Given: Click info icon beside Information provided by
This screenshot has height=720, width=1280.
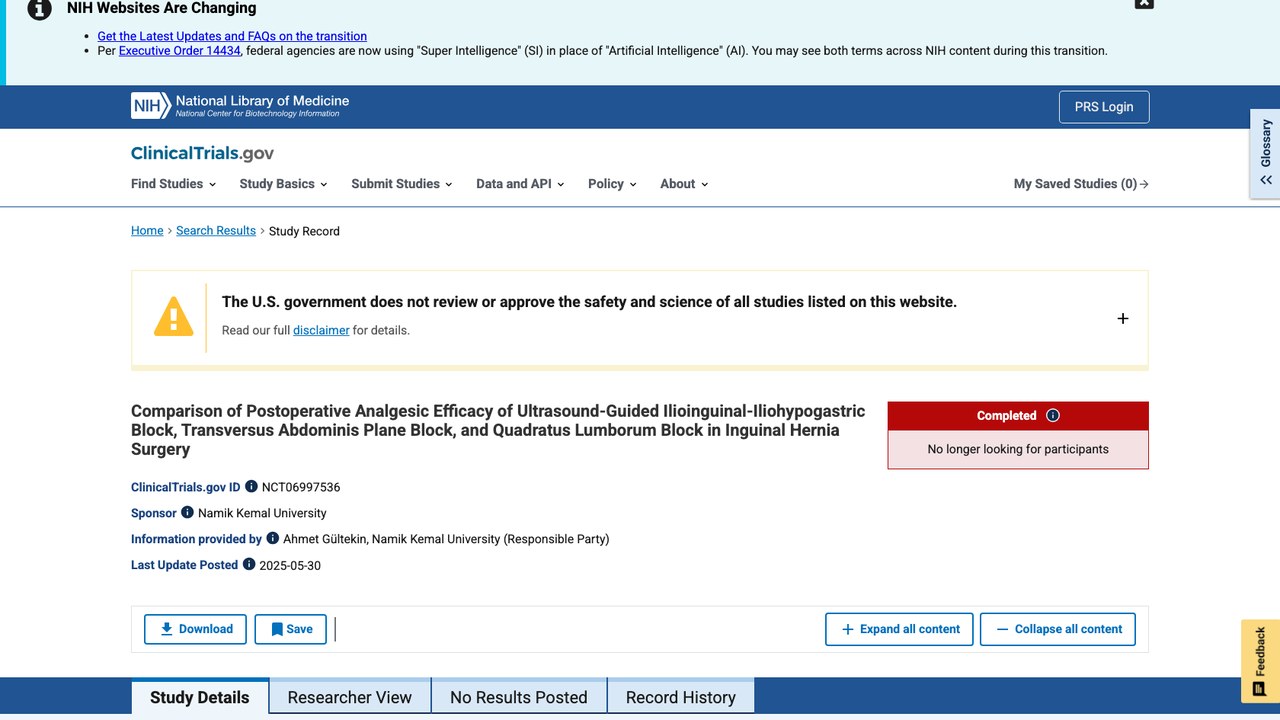Looking at the screenshot, I should [272, 538].
